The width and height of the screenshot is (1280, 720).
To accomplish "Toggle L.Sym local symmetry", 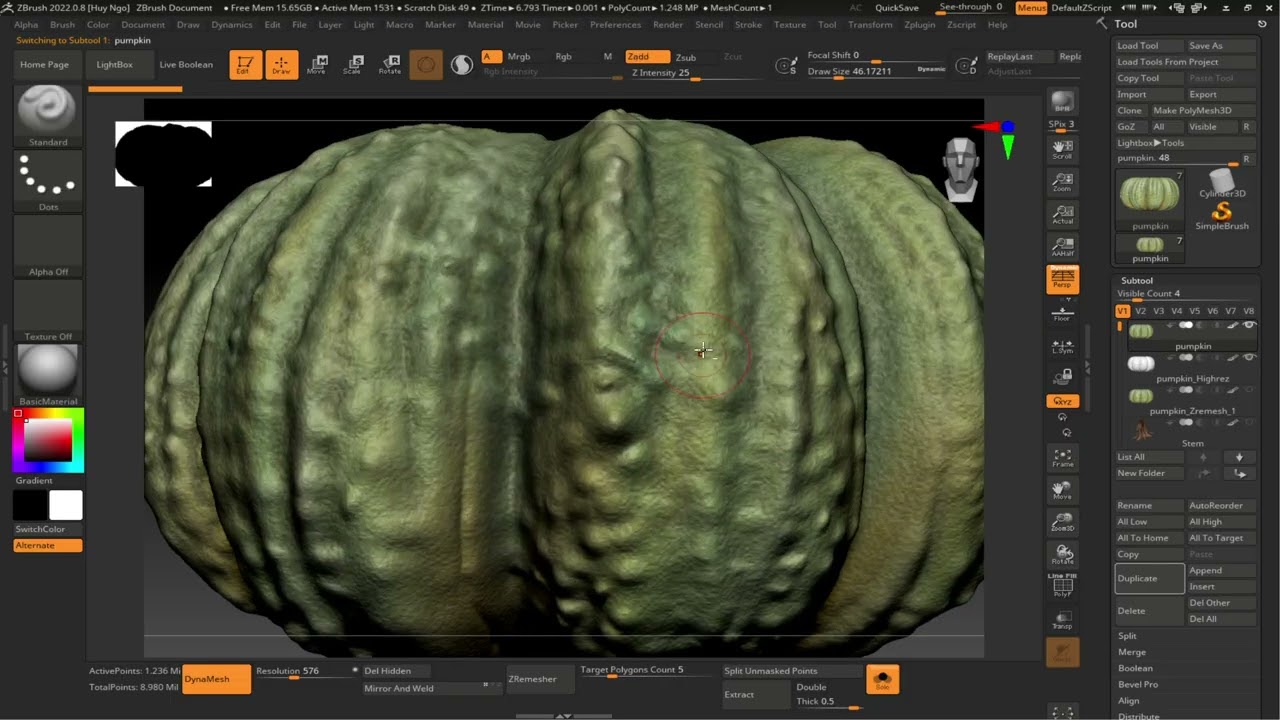I will 1062,346.
